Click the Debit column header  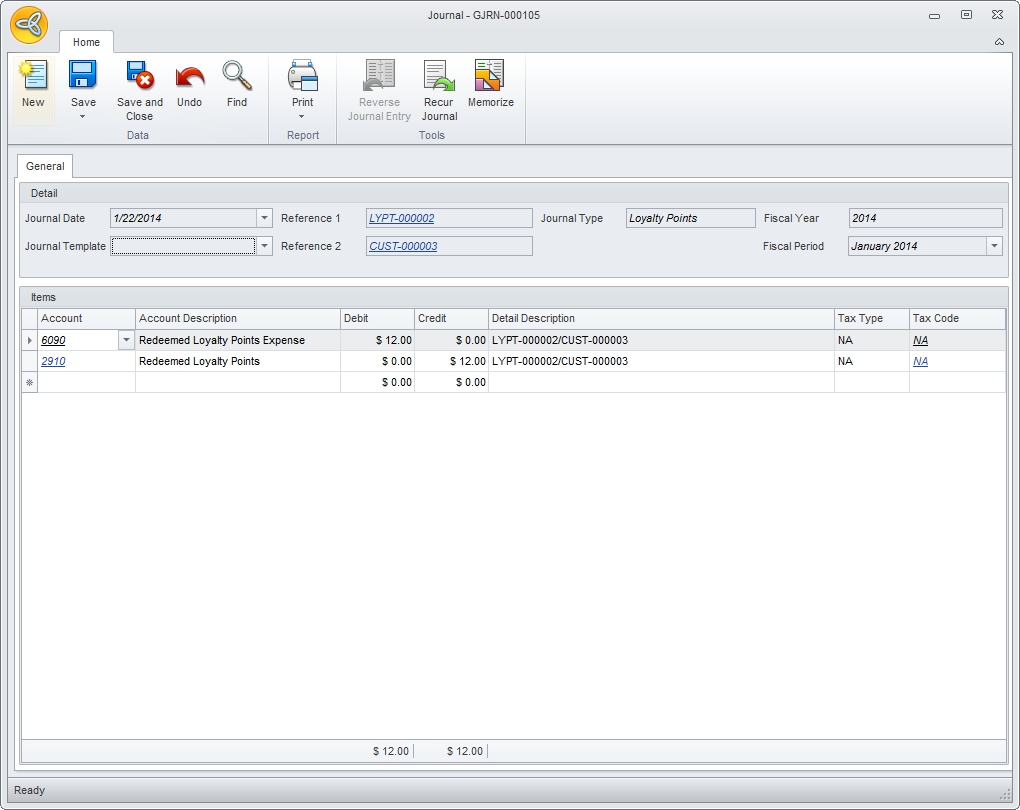point(377,318)
